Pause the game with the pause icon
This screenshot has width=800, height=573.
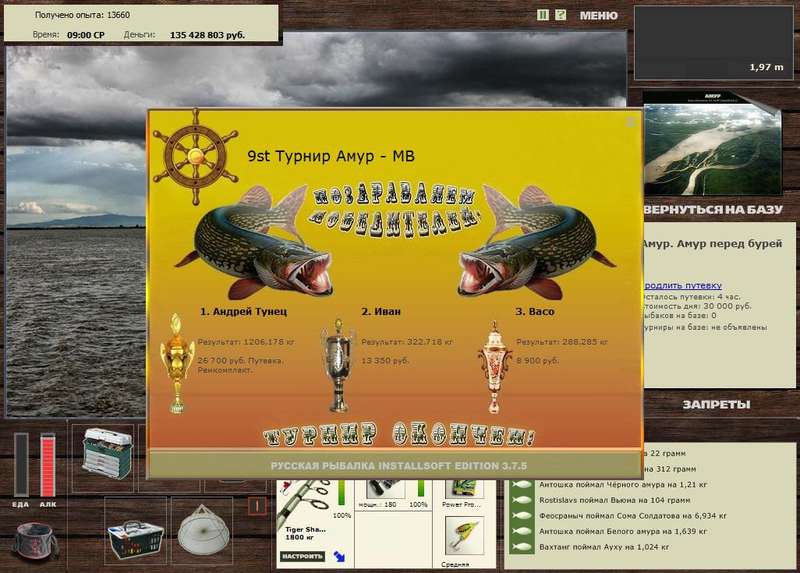point(543,15)
